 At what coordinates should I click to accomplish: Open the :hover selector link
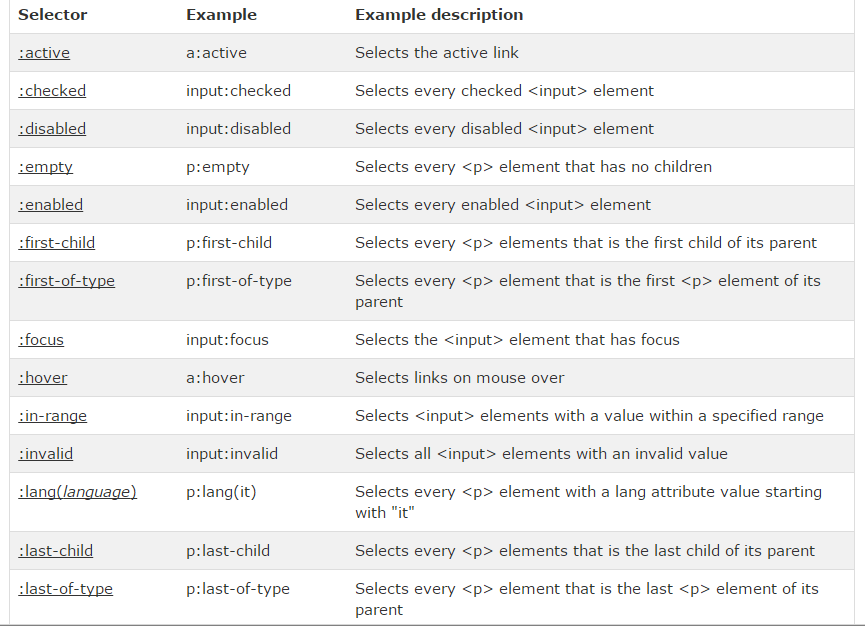(x=42, y=378)
